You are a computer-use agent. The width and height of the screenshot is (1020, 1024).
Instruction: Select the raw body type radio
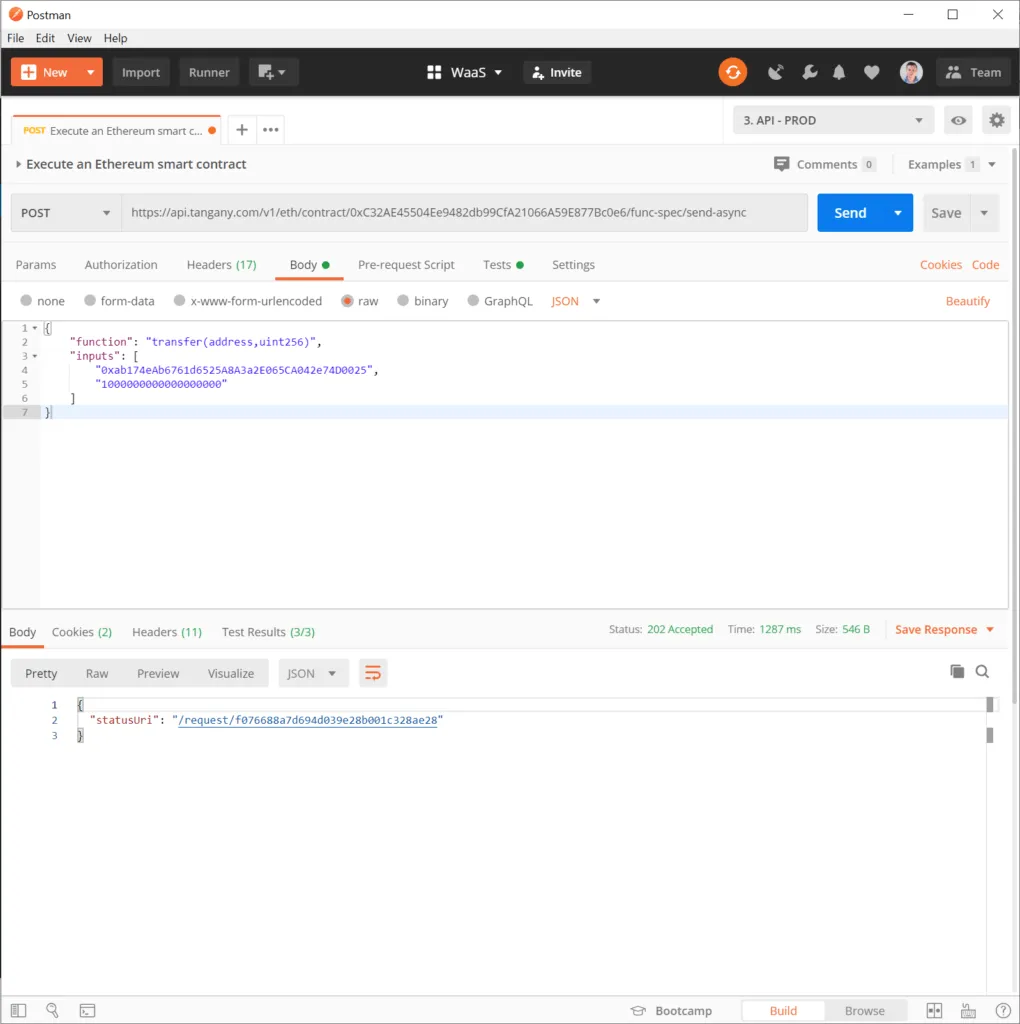347,300
